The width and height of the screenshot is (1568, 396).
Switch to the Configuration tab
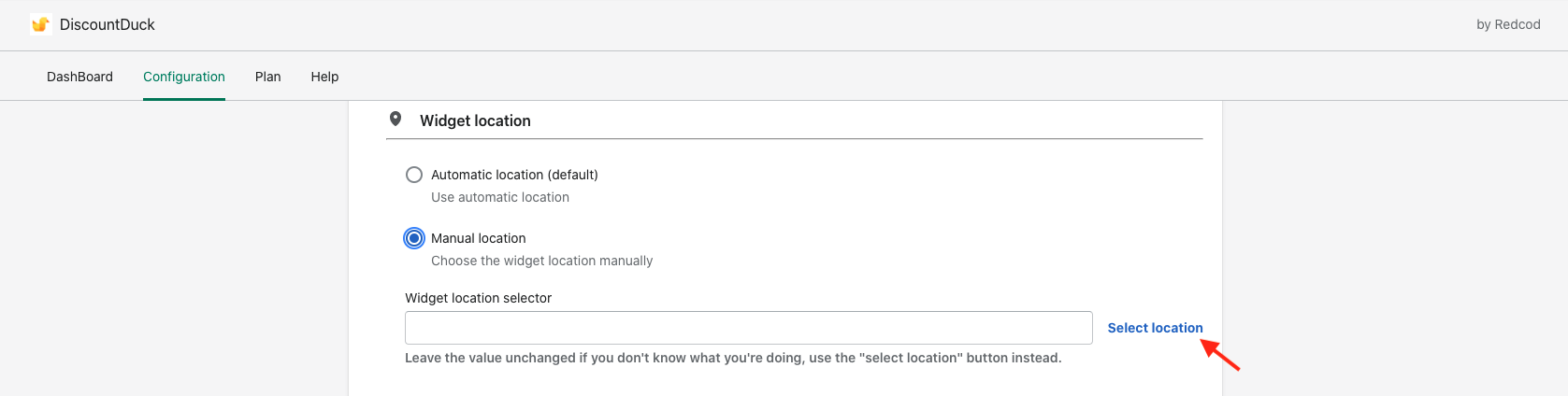184,77
